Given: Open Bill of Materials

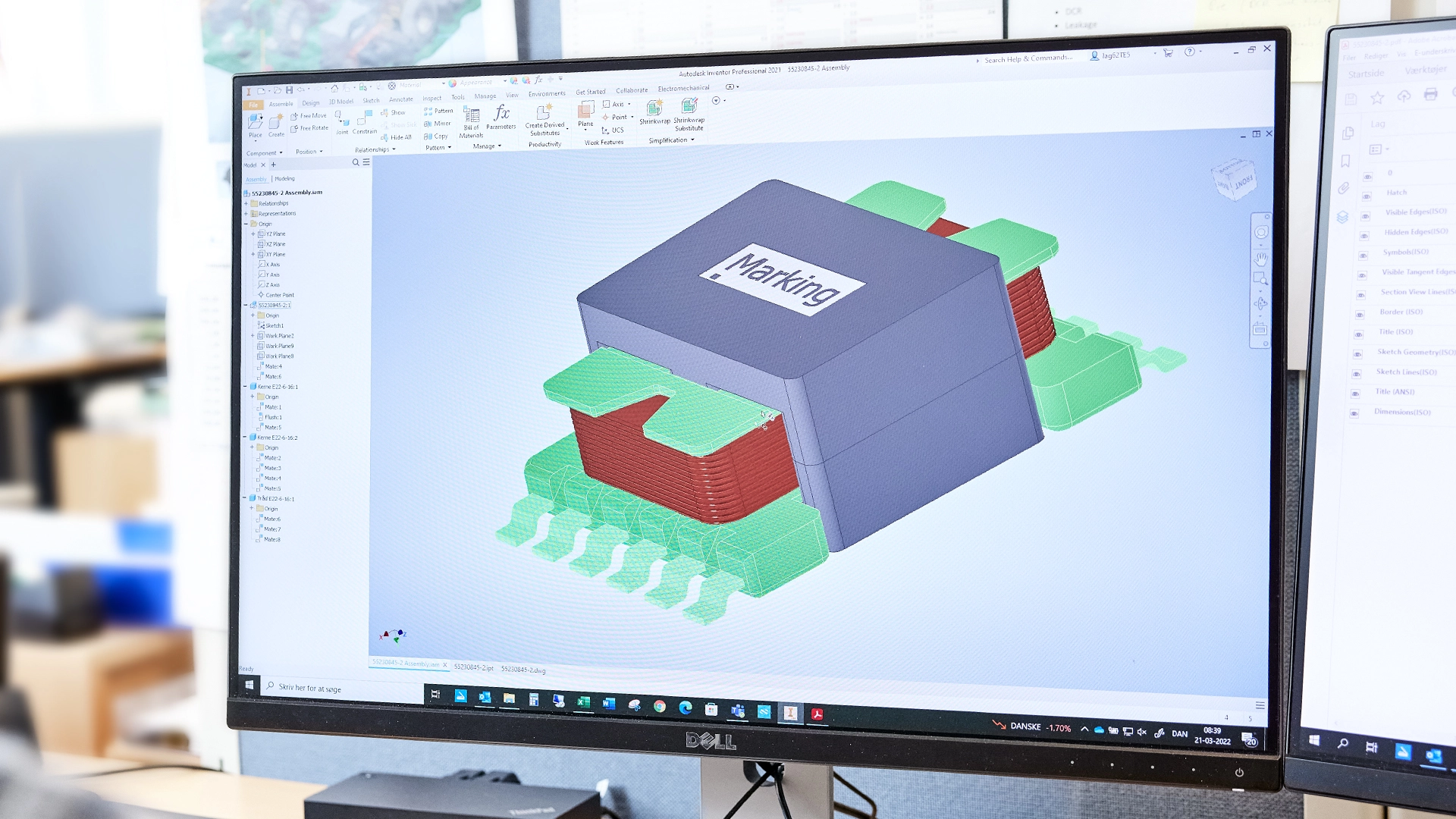Looking at the screenshot, I should 471,123.
